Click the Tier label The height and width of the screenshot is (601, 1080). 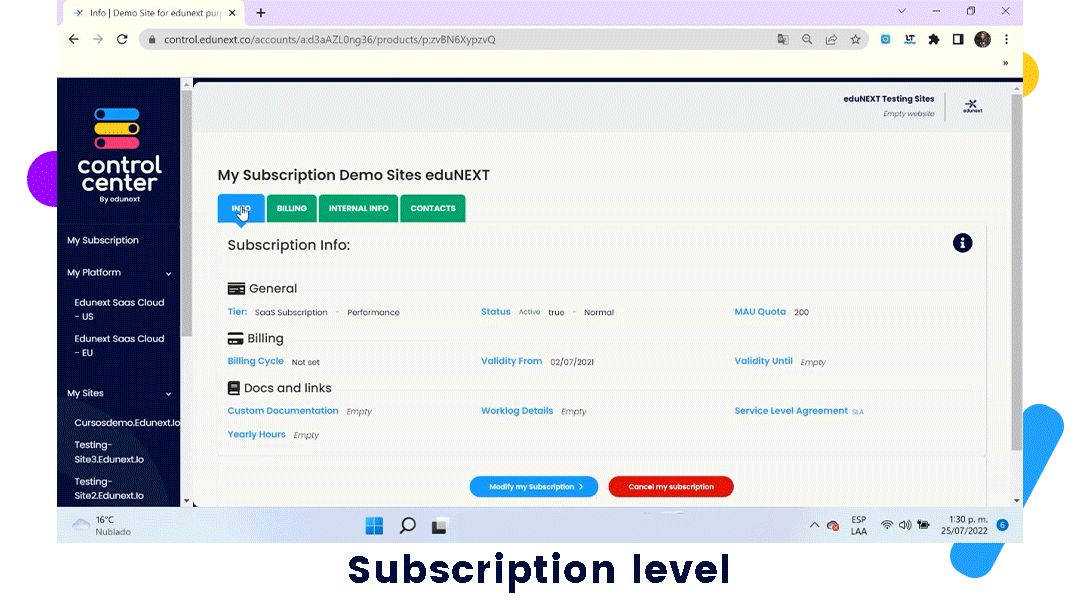(x=237, y=311)
